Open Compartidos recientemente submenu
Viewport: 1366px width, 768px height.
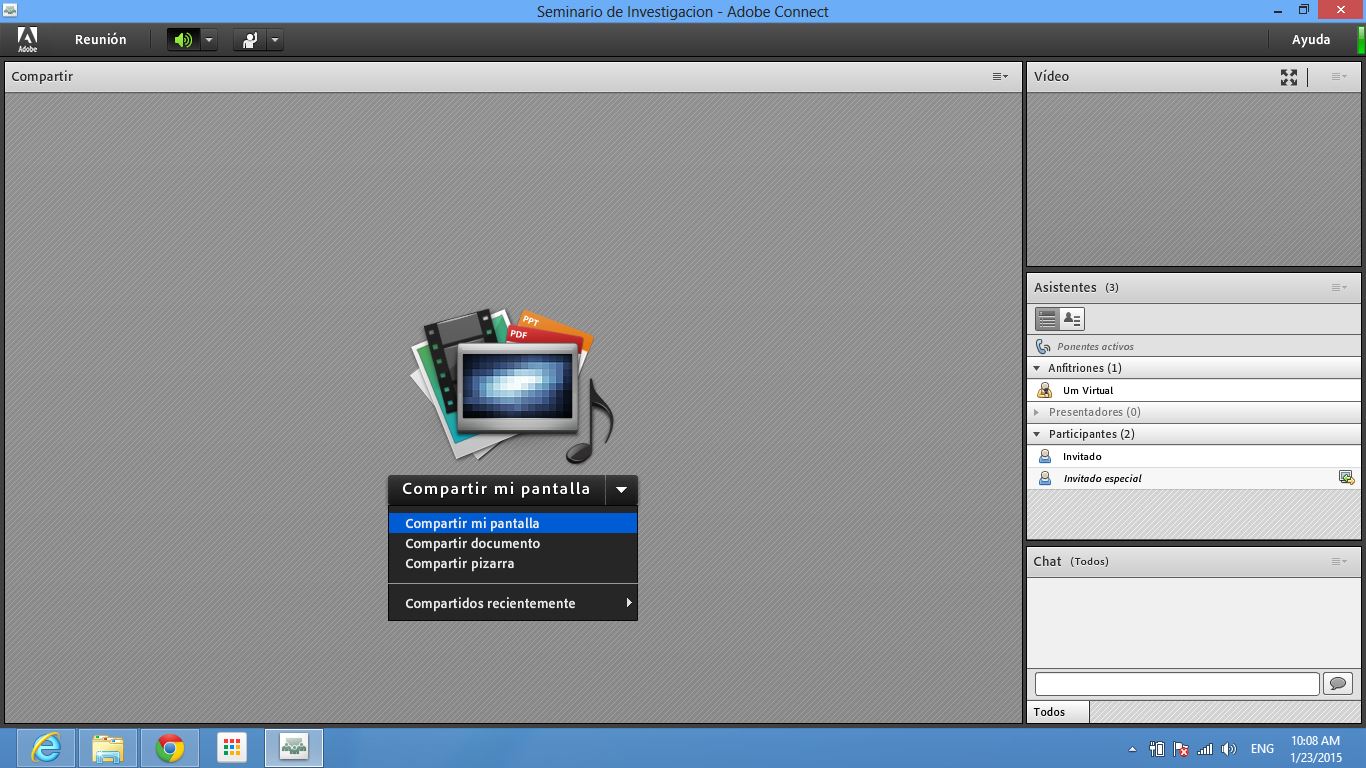pyautogui.click(x=513, y=603)
